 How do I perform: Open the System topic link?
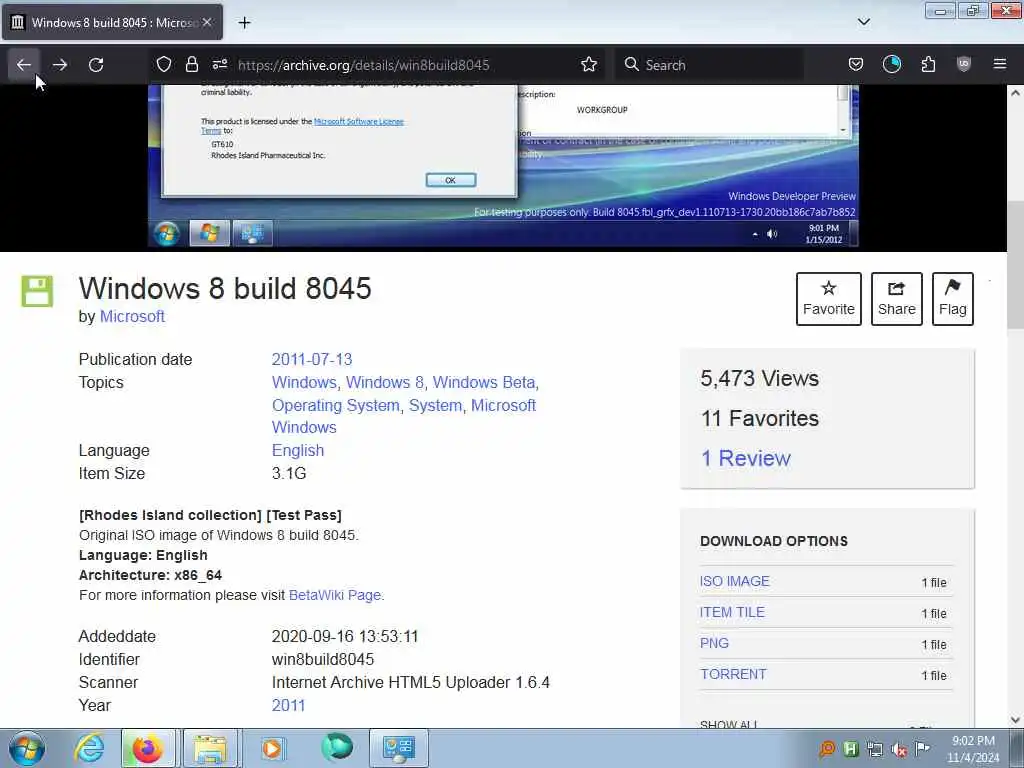(435, 405)
